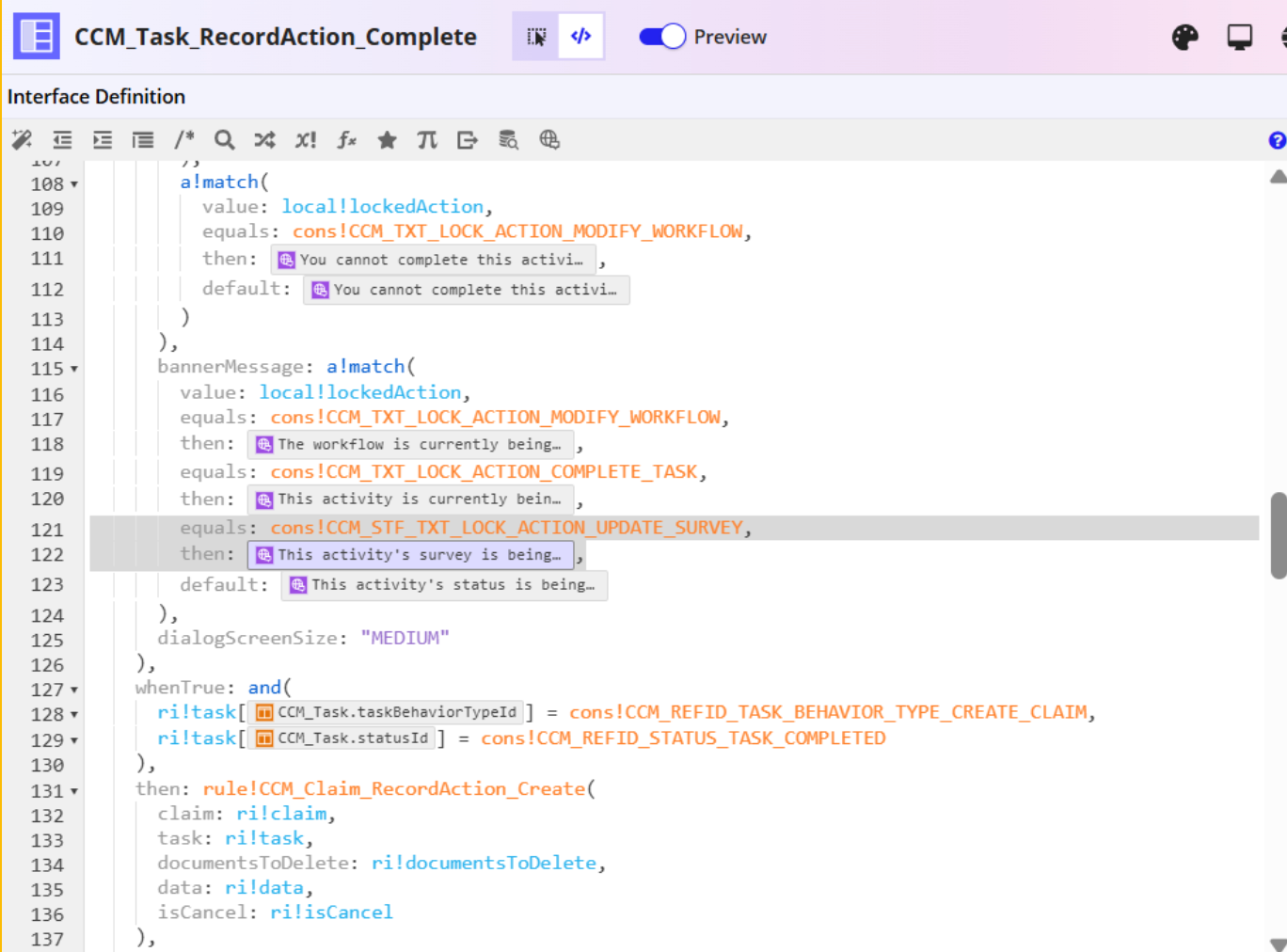Collapse code fold at line 129
This screenshot has width=1287, height=952.
[x=74, y=740]
